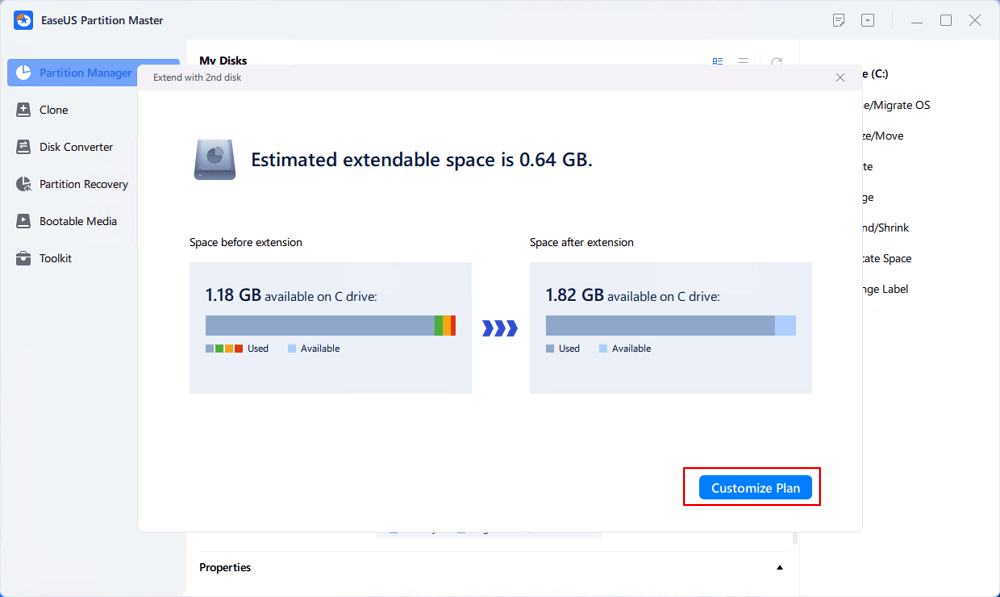Switch My Disks to card view
The width and height of the screenshot is (1000, 597).
(717, 62)
